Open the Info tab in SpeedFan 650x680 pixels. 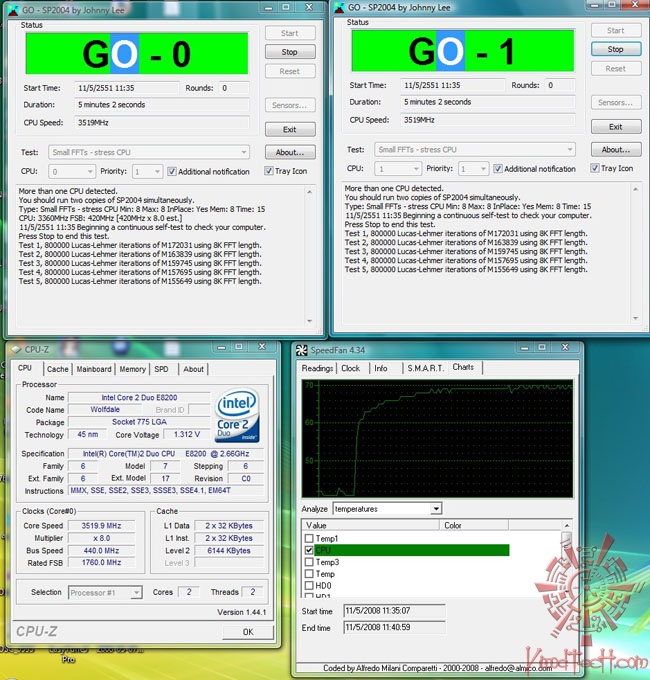click(381, 368)
